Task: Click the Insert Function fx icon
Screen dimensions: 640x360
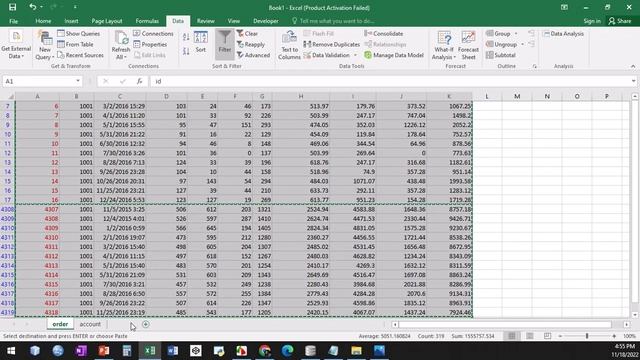Action: click(x=140, y=81)
